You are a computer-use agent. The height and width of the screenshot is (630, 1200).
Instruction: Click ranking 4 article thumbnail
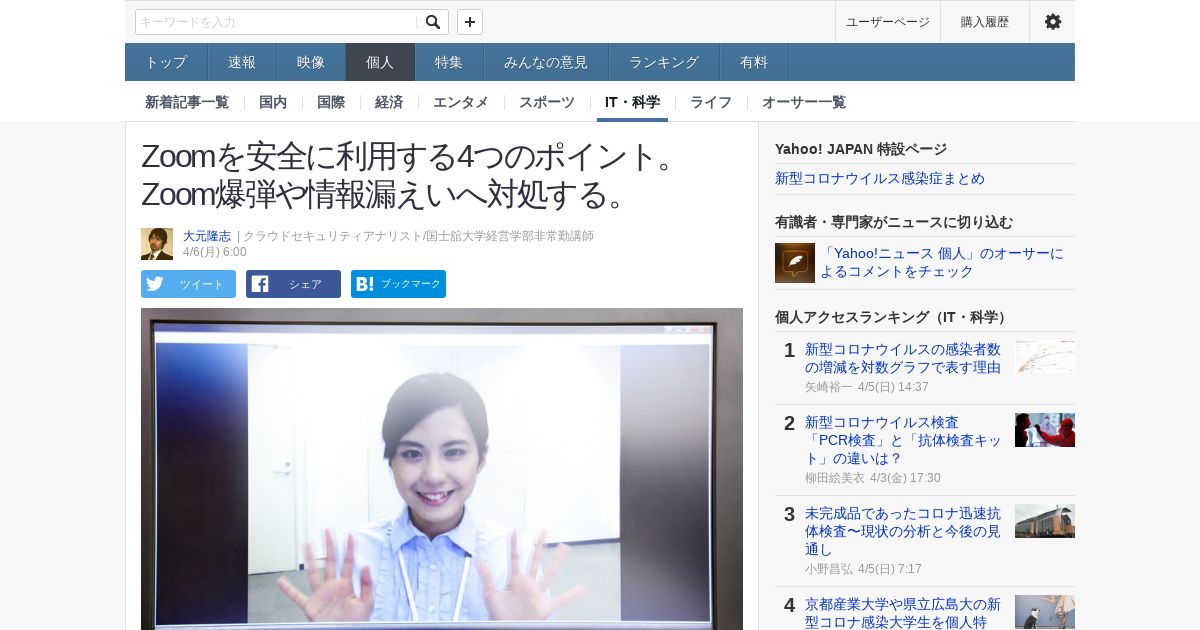(1045, 612)
